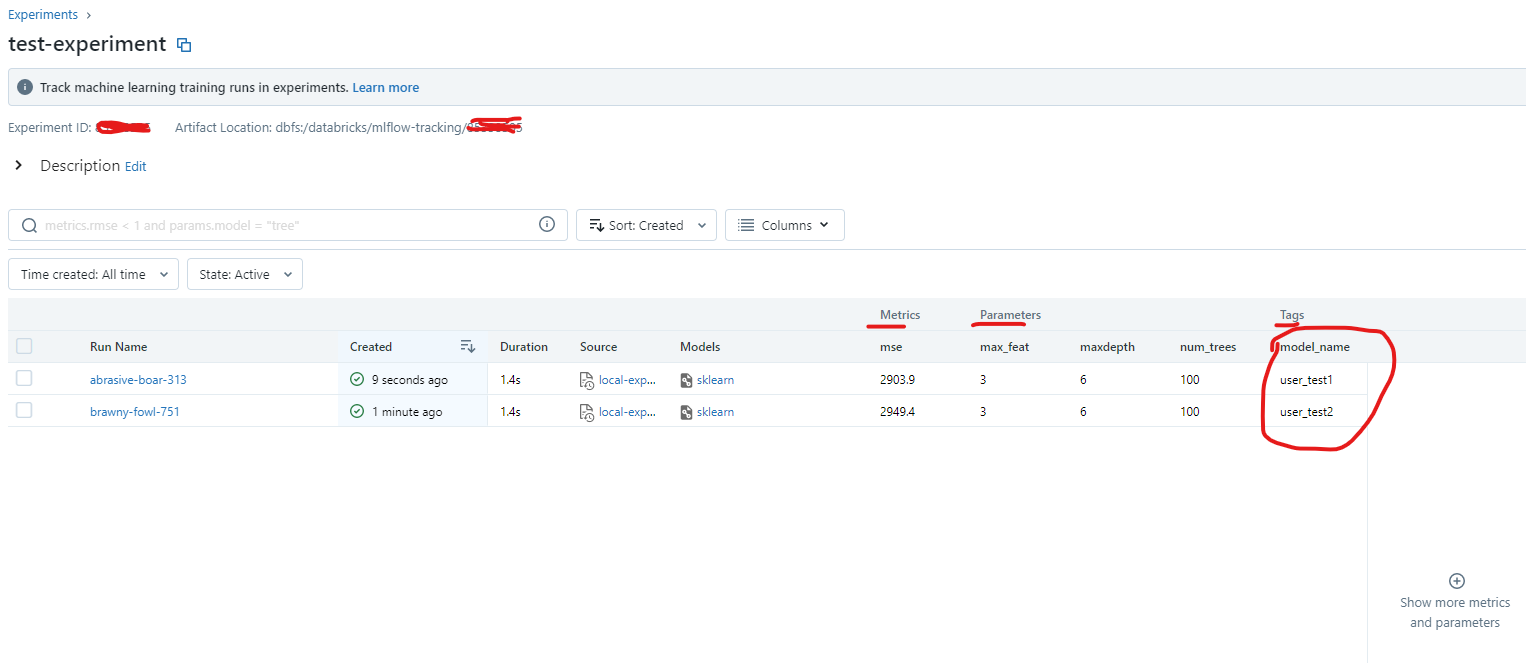The height and width of the screenshot is (663, 1526).
Task: Expand the Description section chevron
Action: [x=18, y=165]
